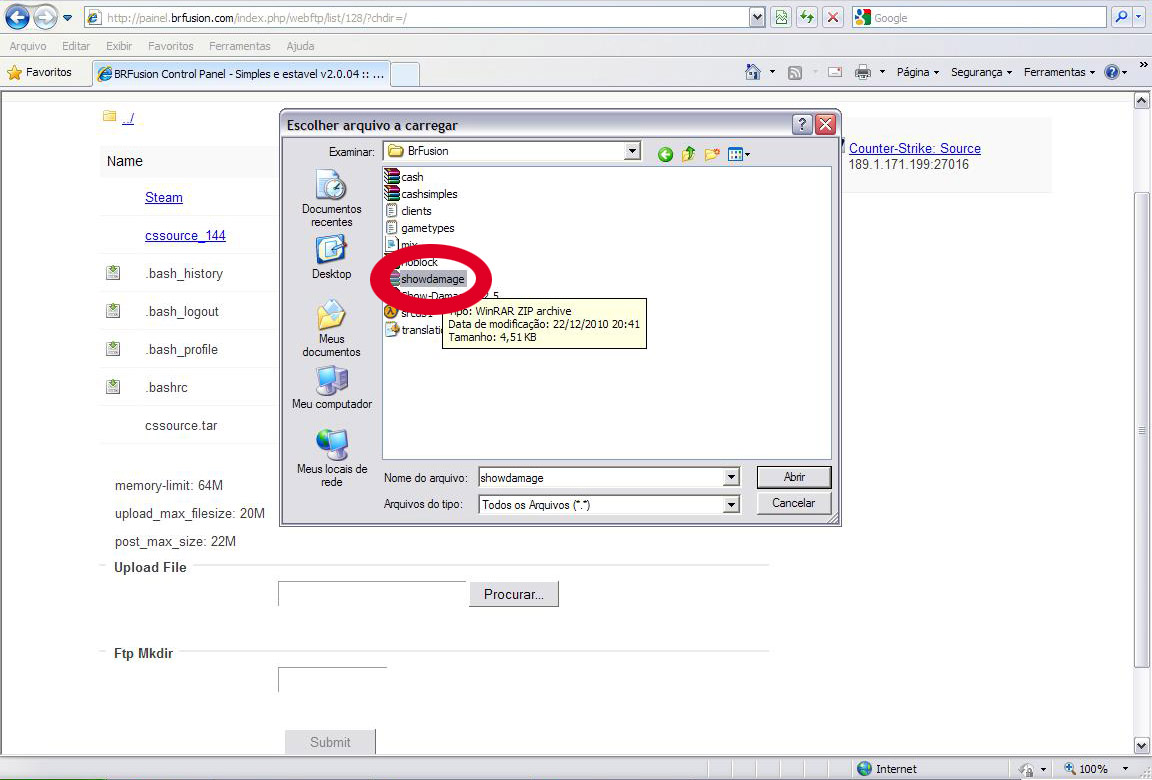Image resolution: width=1152 pixels, height=780 pixels.
Task: Open Desktop location in places bar
Action: (331, 258)
